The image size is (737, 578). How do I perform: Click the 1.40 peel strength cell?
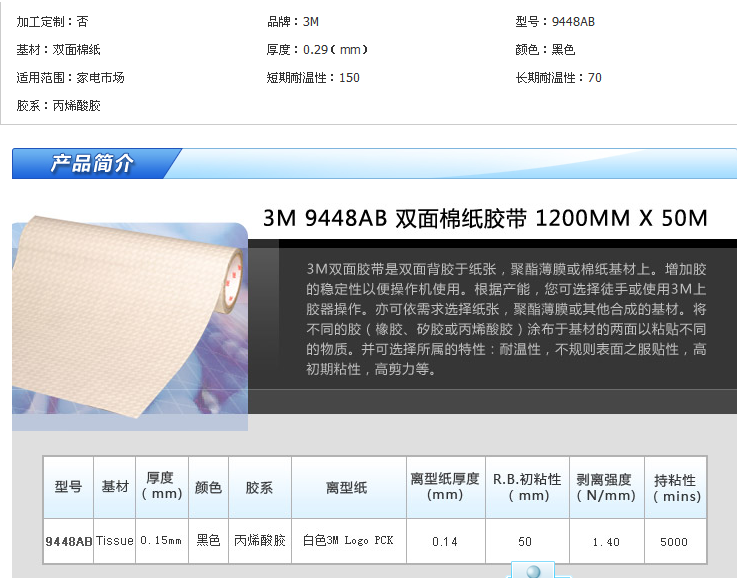606,541
